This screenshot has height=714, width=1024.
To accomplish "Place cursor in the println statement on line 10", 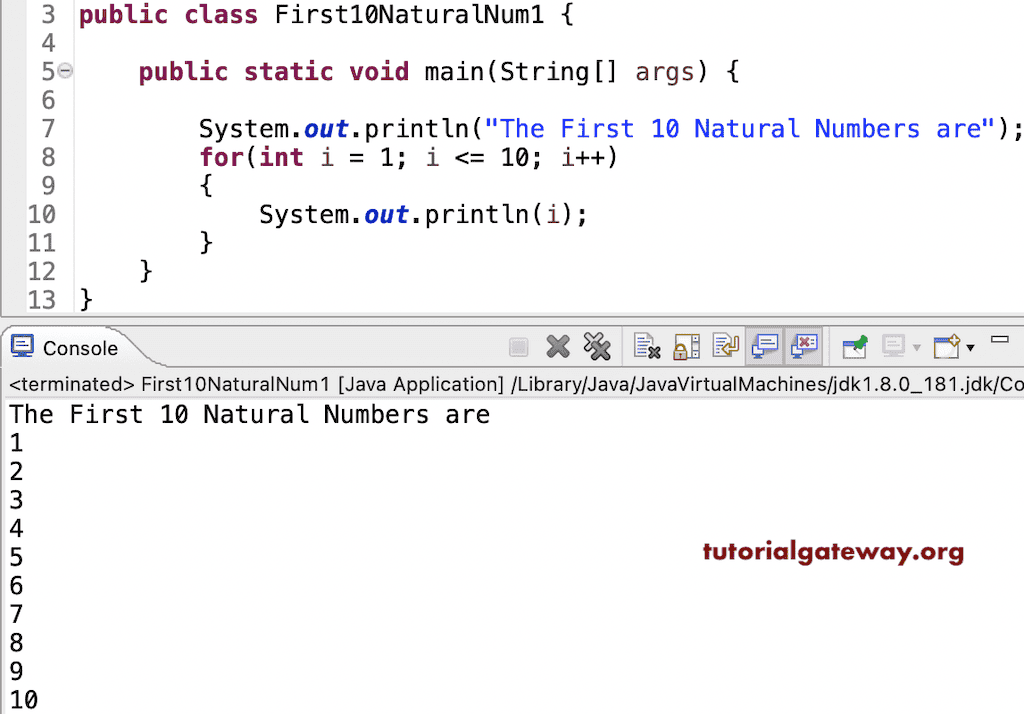I will pos(420,214).
